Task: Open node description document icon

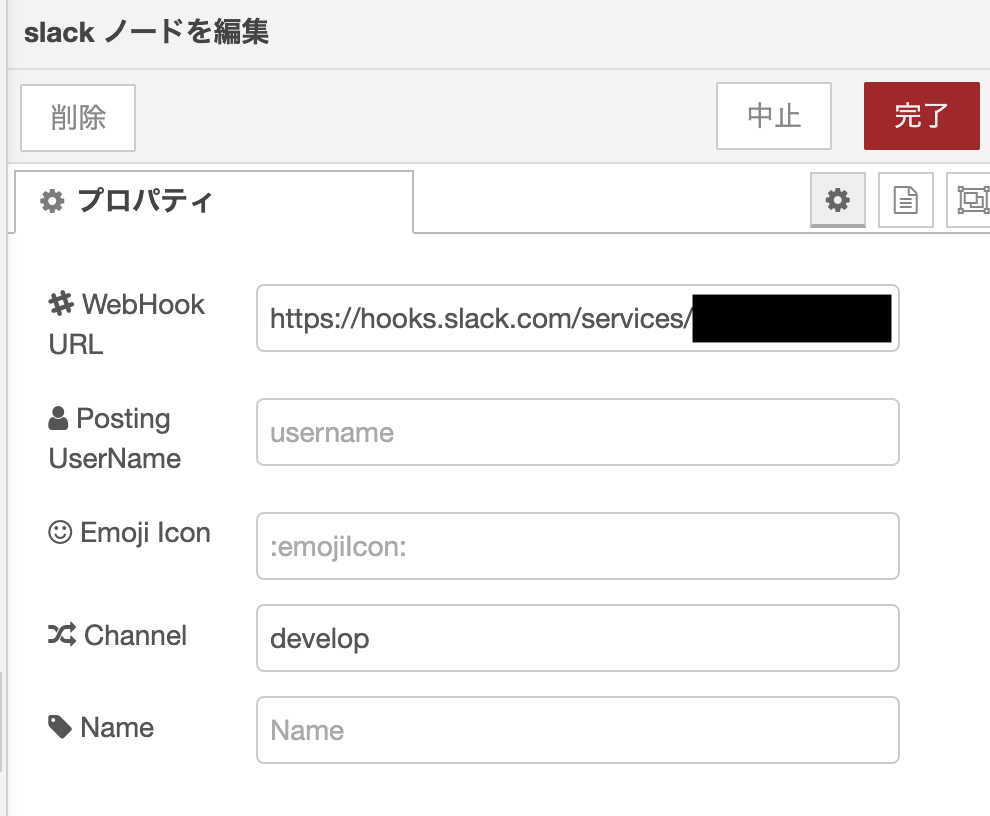Action: 905,200
